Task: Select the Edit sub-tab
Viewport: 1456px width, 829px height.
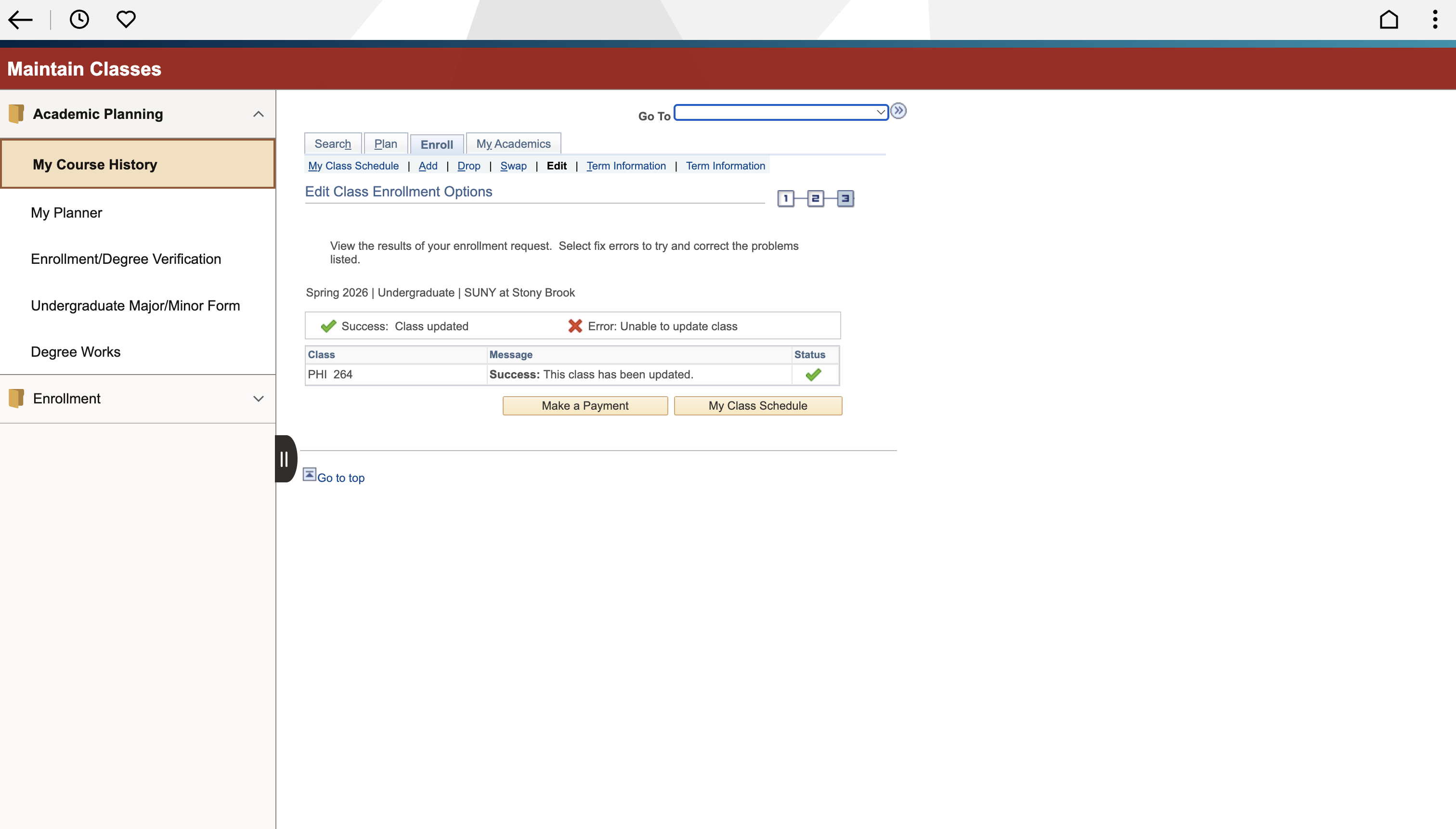Action: point(556,166)
